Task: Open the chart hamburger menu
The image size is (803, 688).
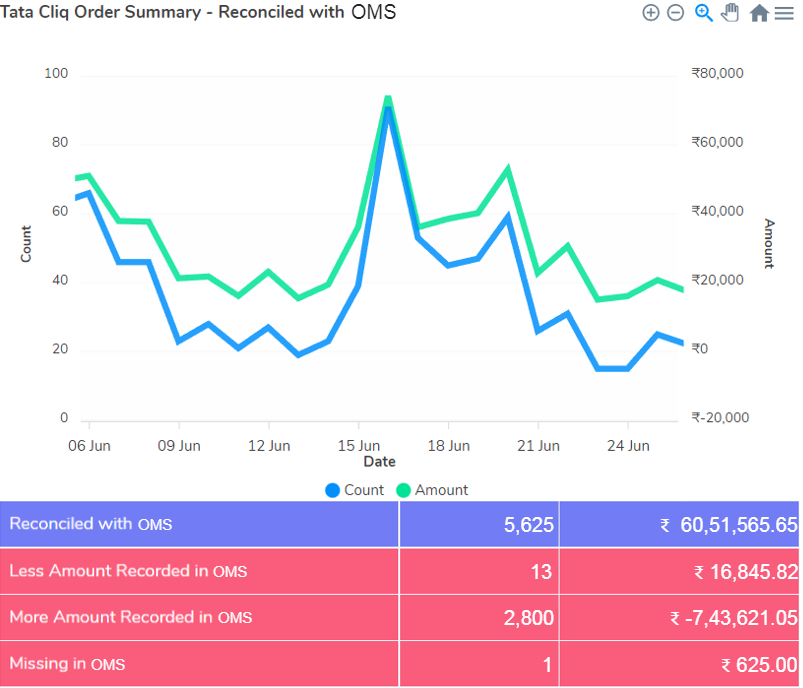Action: point(784,13)
